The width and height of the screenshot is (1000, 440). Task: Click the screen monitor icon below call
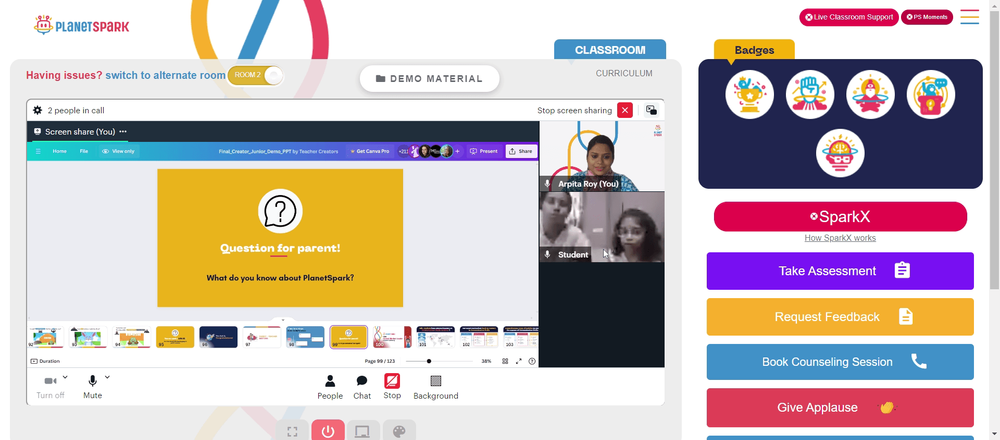364,431
